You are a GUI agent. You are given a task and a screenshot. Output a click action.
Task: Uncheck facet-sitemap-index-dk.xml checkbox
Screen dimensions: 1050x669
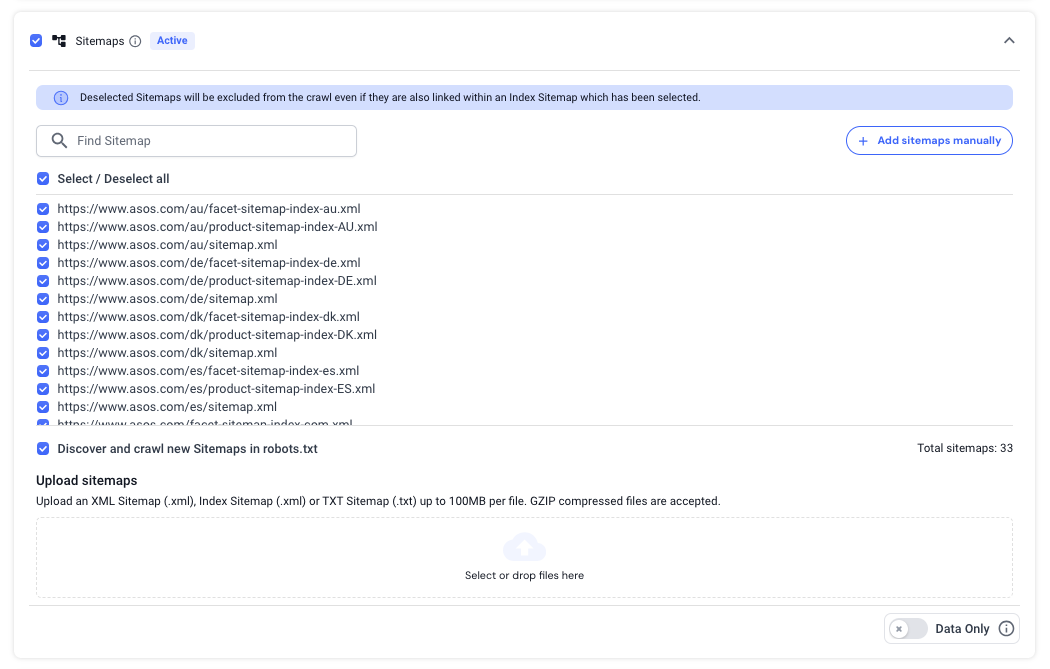[43, 317]
